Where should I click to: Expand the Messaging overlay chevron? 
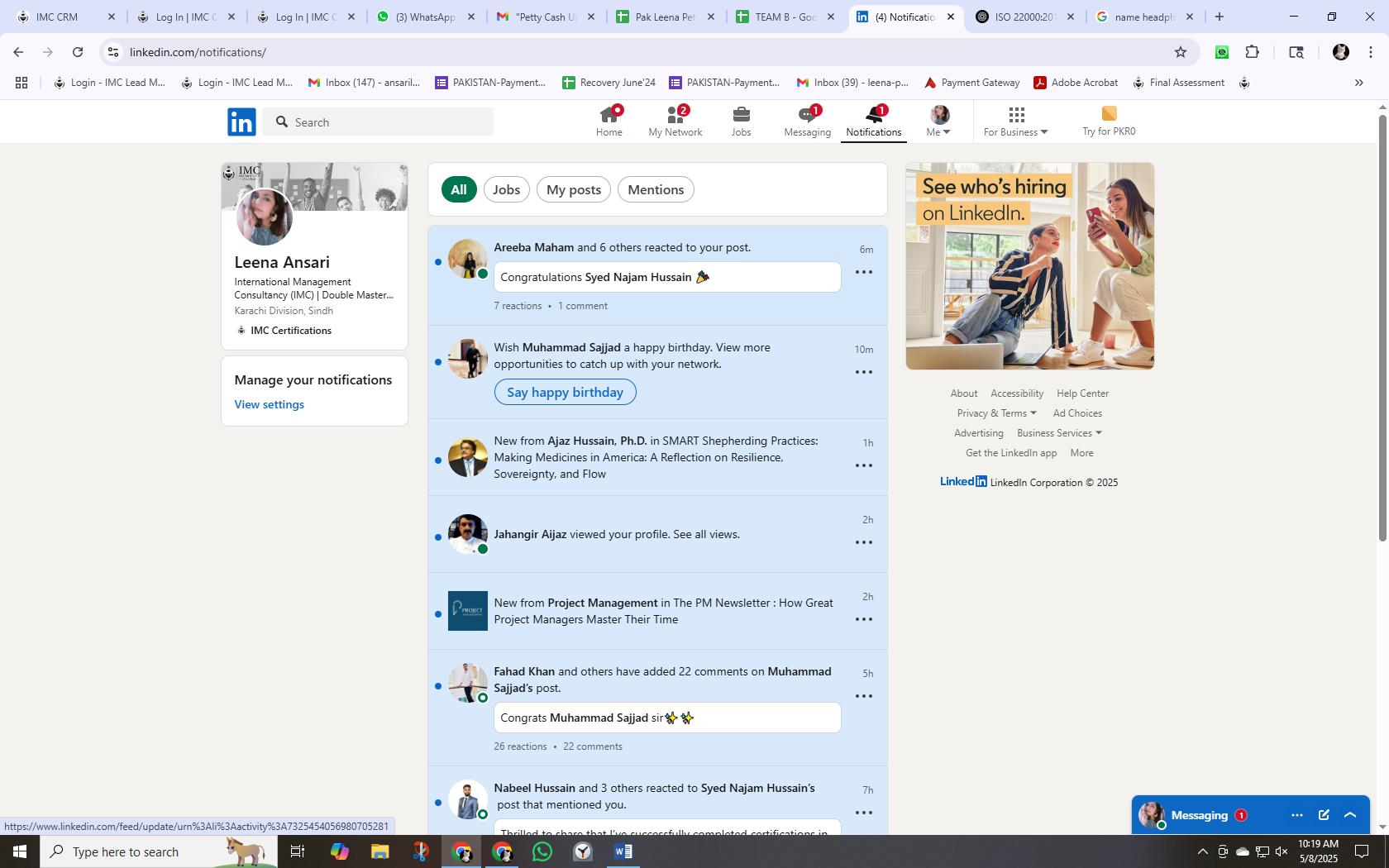click(x=1350, y=815)
